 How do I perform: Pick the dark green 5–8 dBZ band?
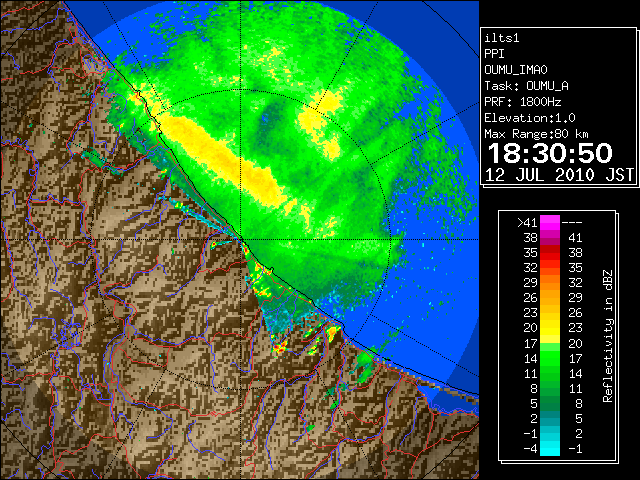[550, 403]
